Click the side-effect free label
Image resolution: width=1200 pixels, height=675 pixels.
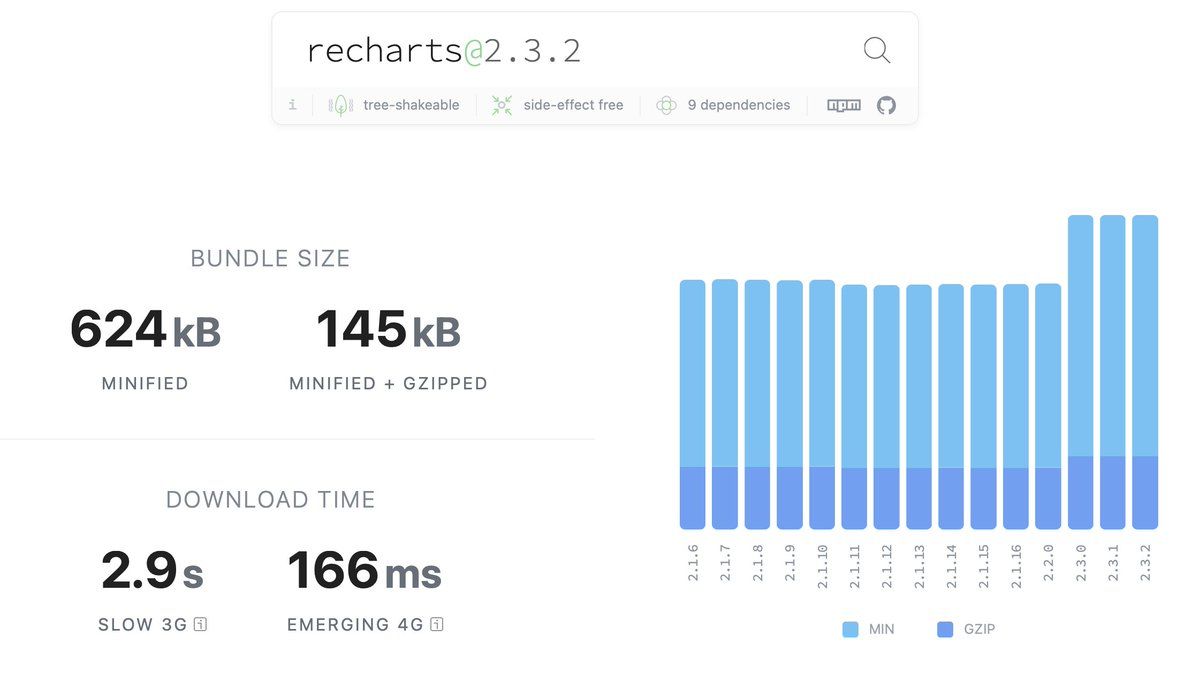(x=573, y=105)
